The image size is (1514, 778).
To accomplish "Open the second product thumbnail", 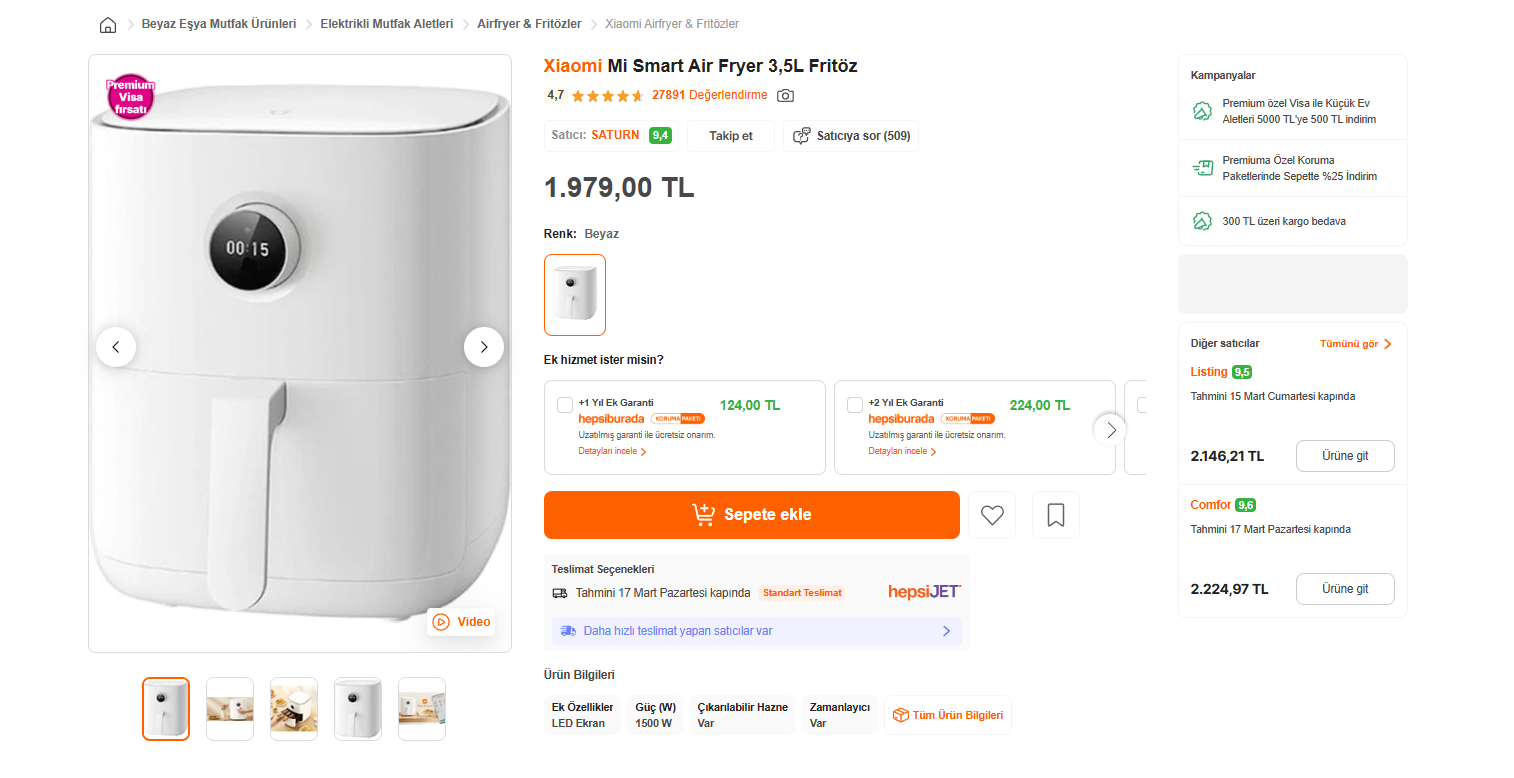I will point(230,709).
